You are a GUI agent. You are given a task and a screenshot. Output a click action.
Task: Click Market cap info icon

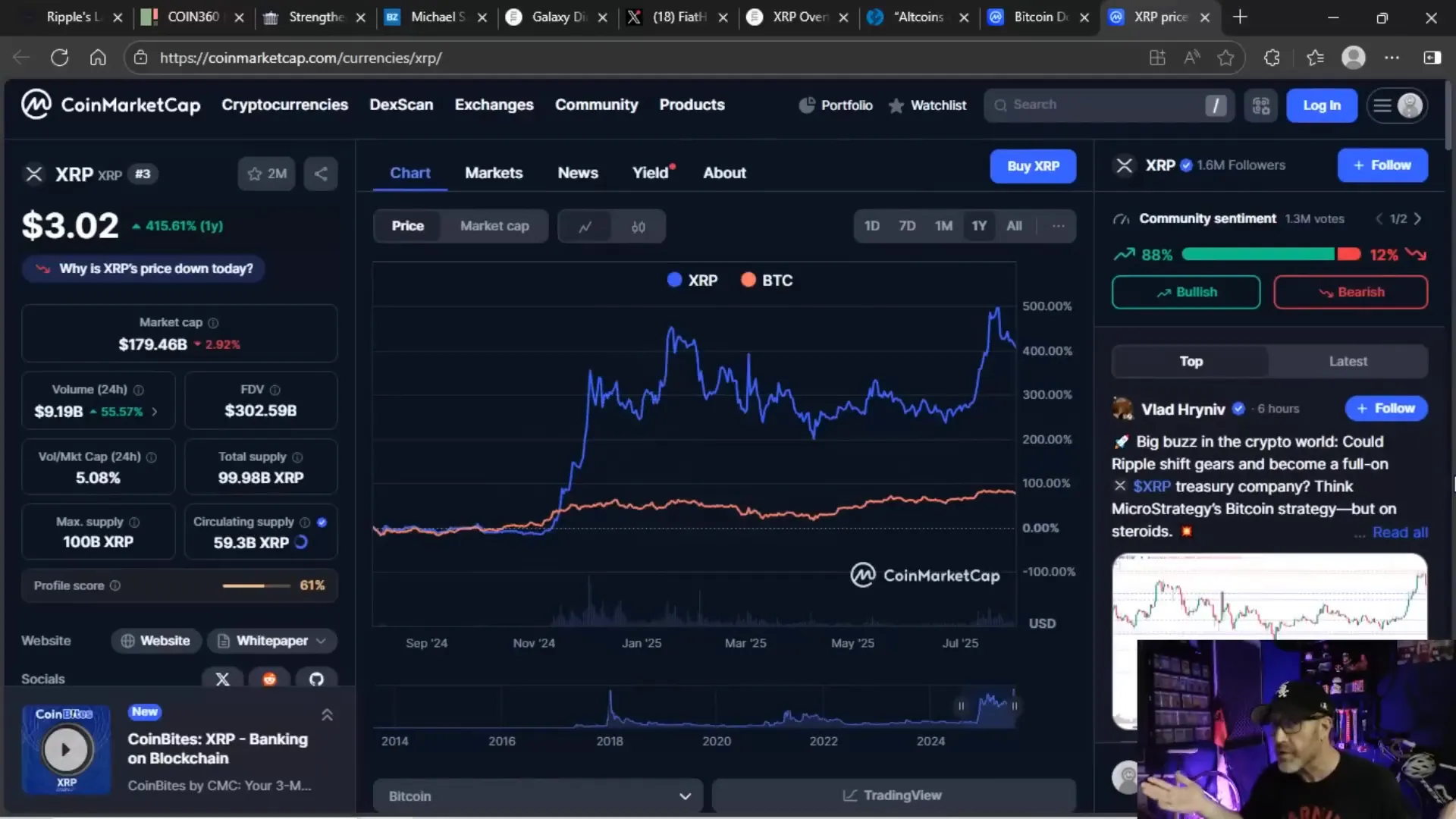213,323
